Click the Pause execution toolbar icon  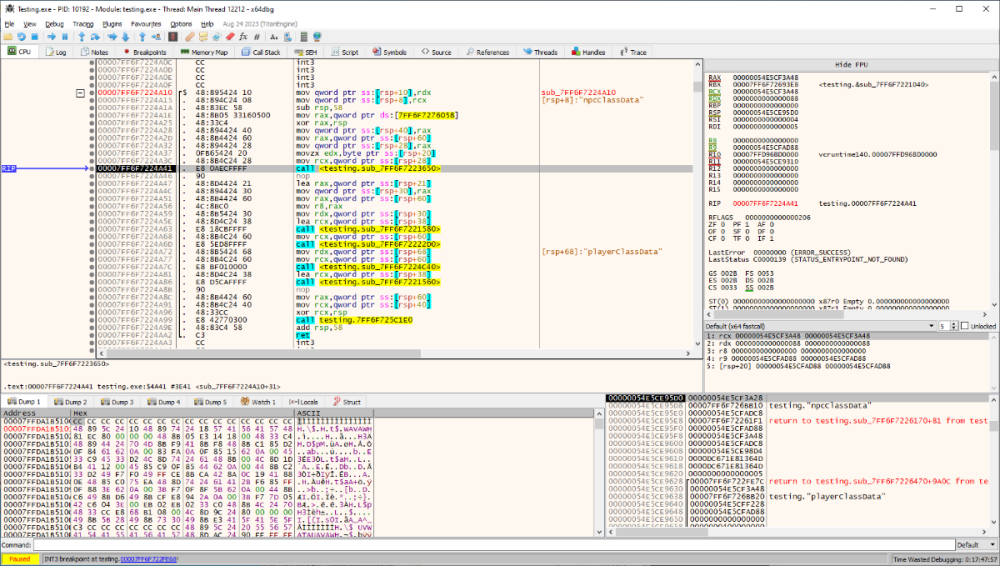pyautogui.click(x=66, y=37)
